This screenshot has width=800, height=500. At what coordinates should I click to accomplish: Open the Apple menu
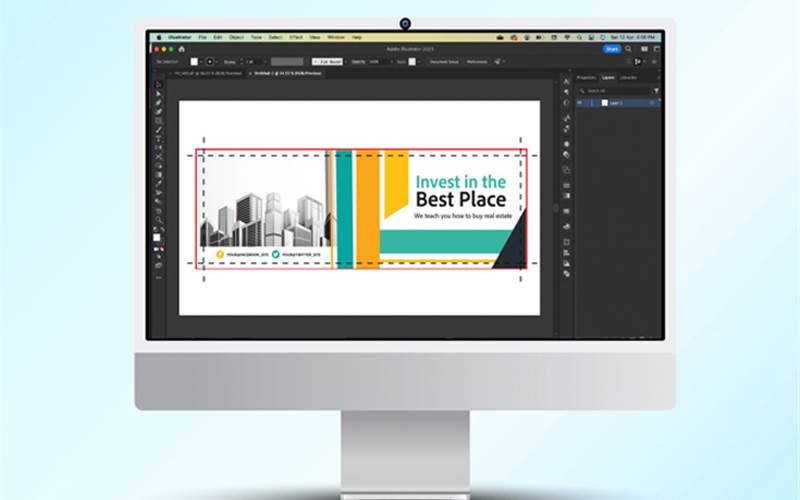159,37
